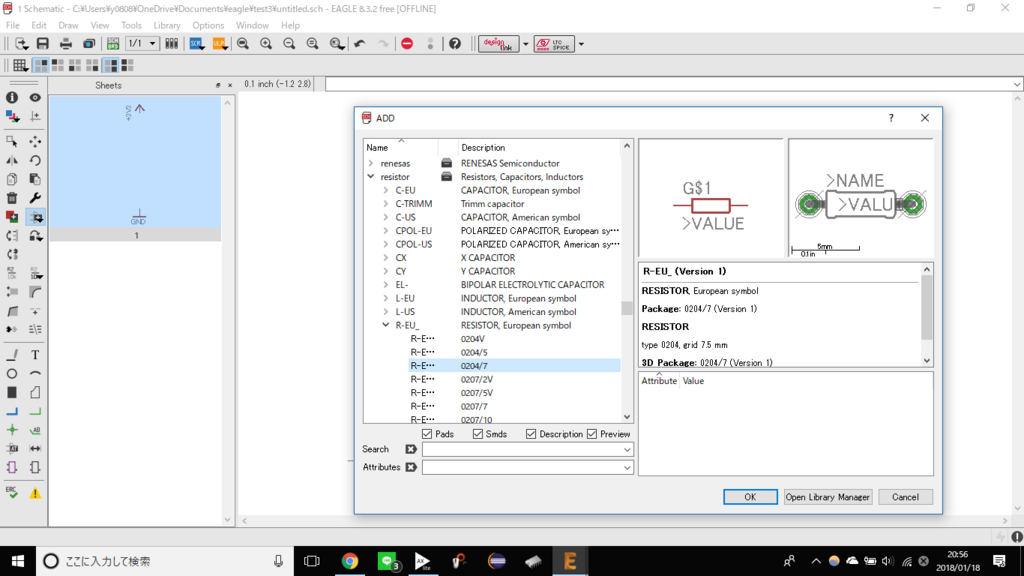This screenshot has height=576, width=1024.
Task: Click the taskbar search box
Action: pyautogui.click(x=163, y=561)
